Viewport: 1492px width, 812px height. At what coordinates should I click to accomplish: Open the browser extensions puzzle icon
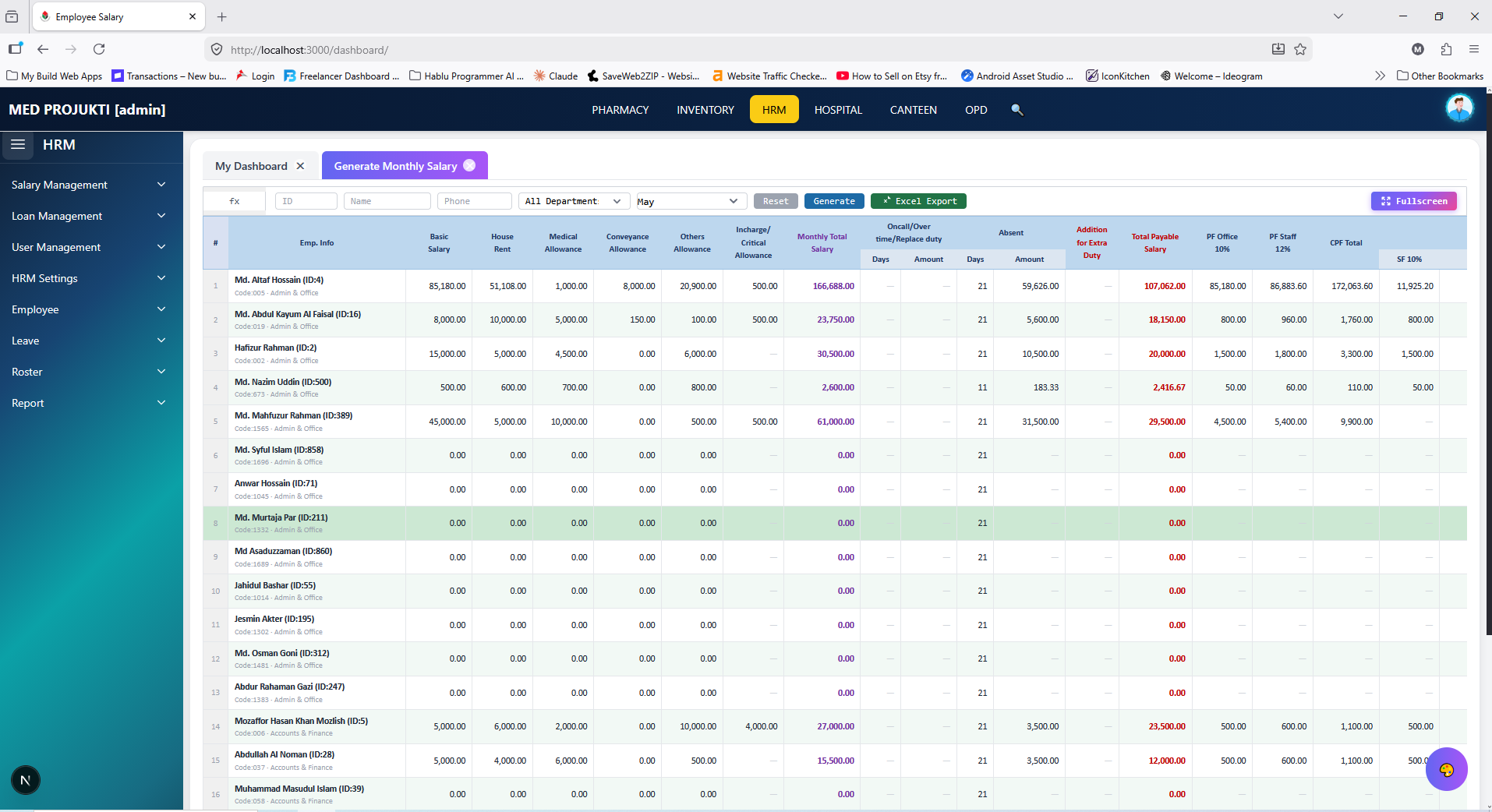click(x=1446, y=49)
